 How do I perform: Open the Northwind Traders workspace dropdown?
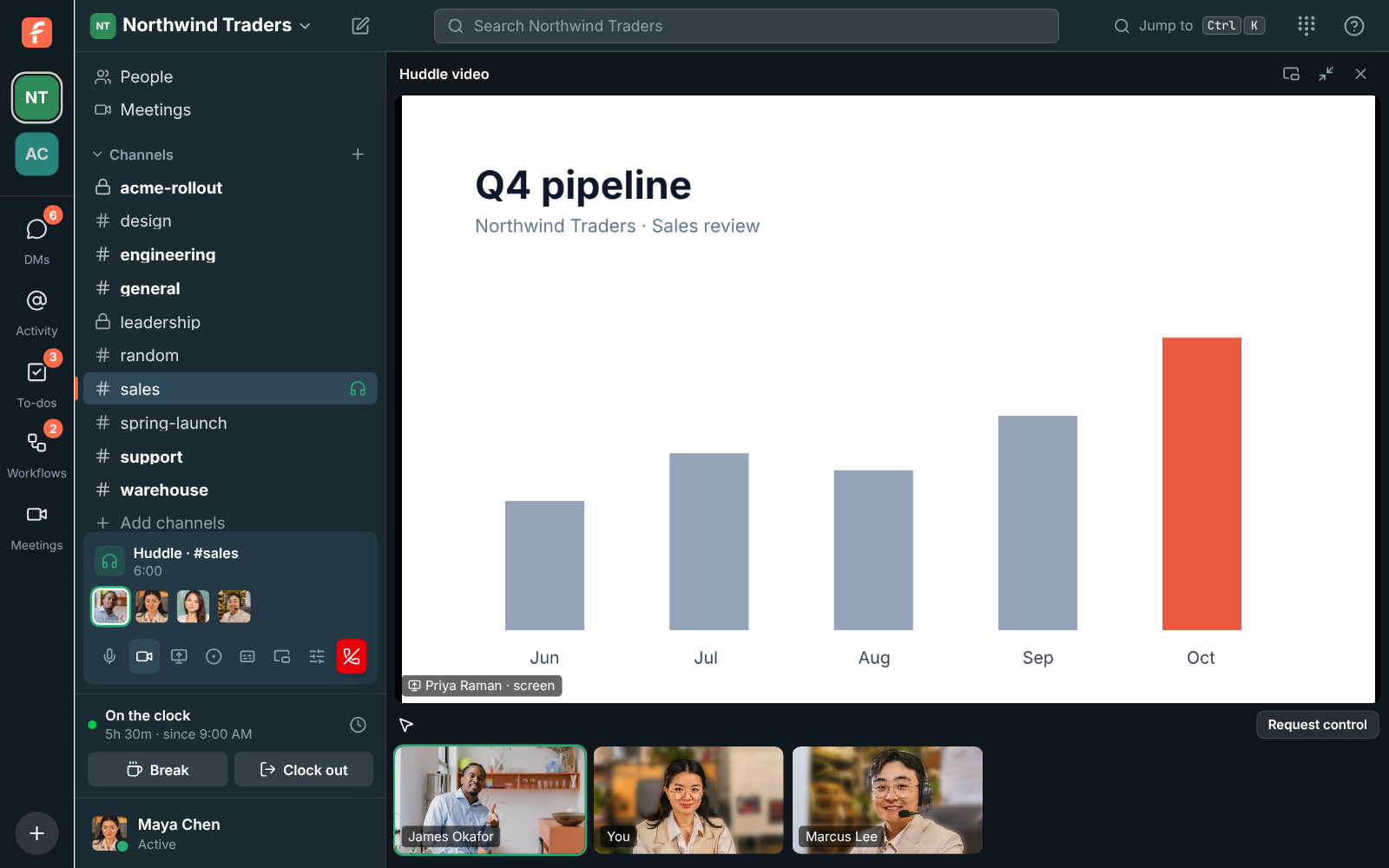click(201, 25)
